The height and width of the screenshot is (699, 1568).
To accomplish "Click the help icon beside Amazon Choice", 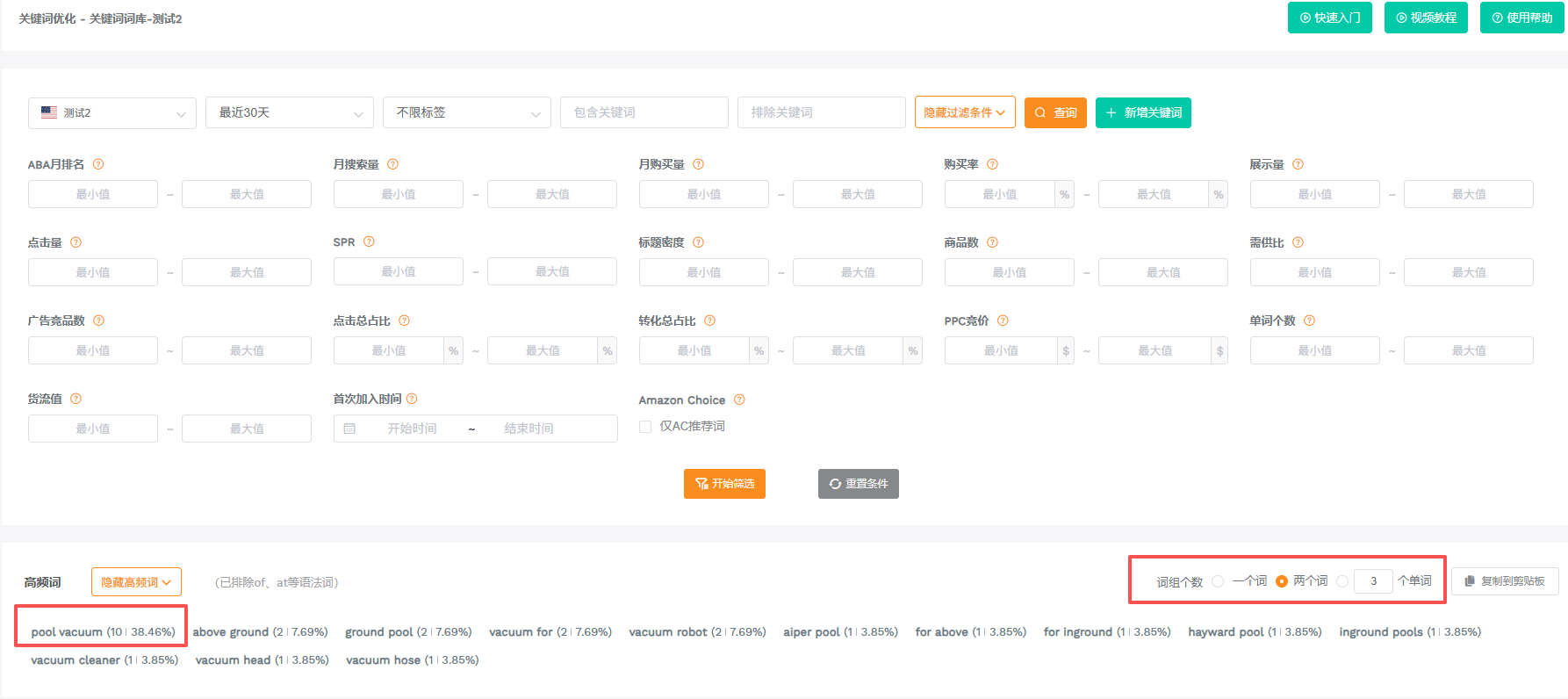I will (x=739, y=400).
